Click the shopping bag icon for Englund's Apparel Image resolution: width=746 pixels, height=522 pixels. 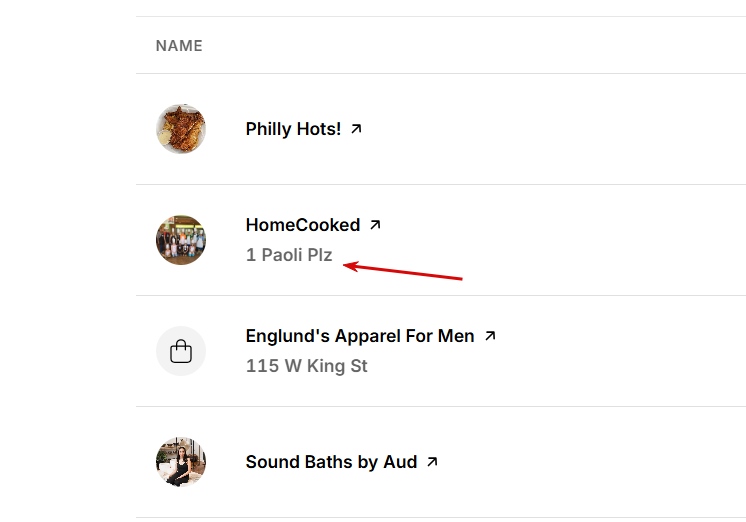click(181, 351)
